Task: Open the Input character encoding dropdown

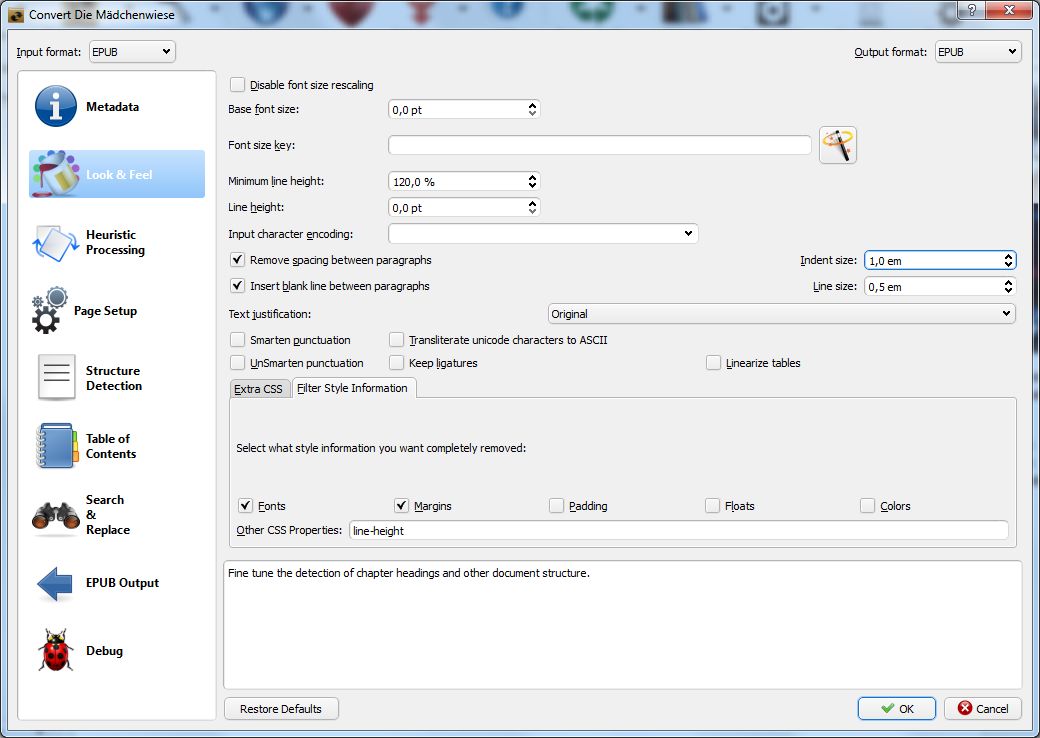Action: coord(543,233)
